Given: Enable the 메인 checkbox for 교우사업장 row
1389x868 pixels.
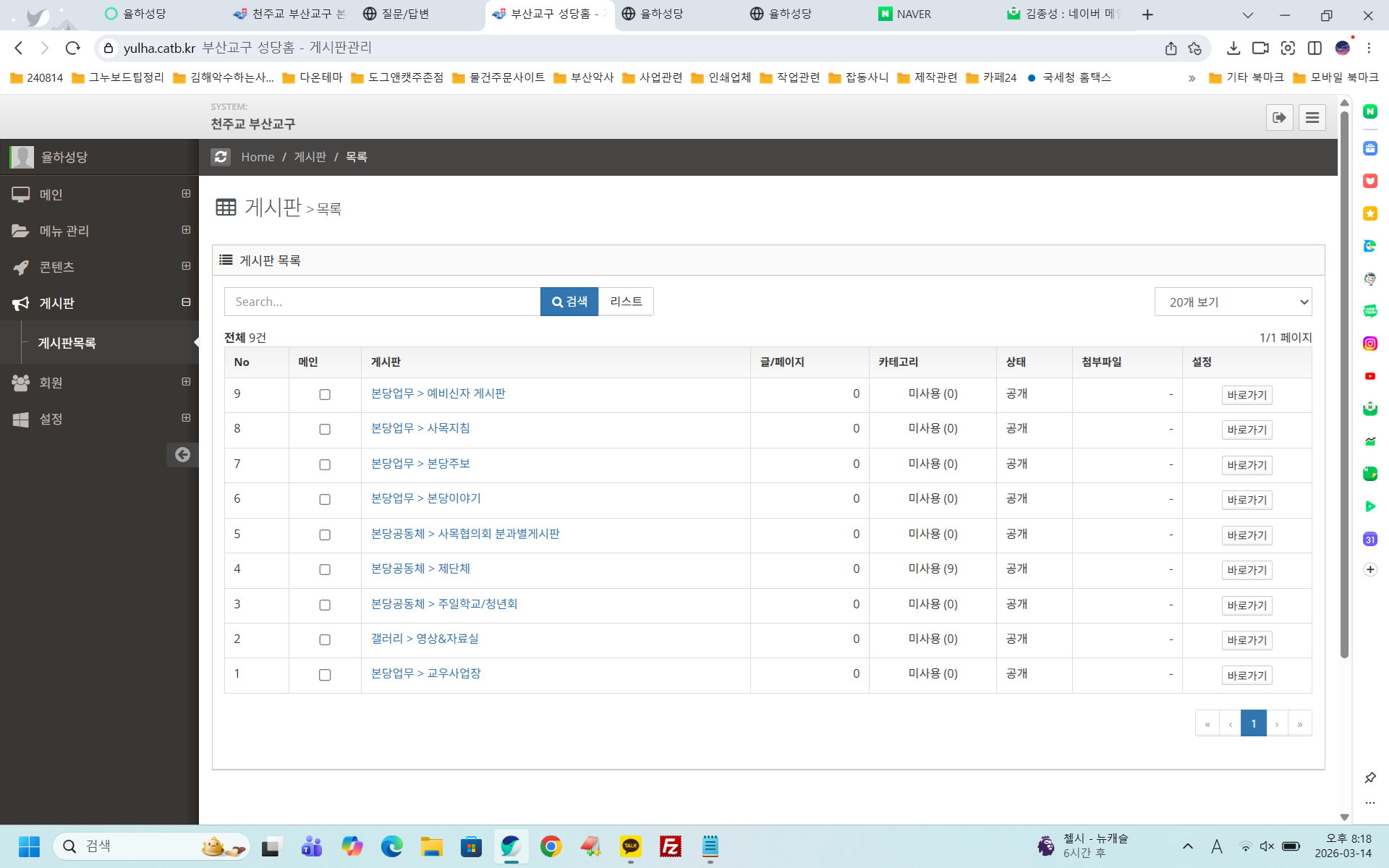Looking at the screenshot, I should 325,675.
